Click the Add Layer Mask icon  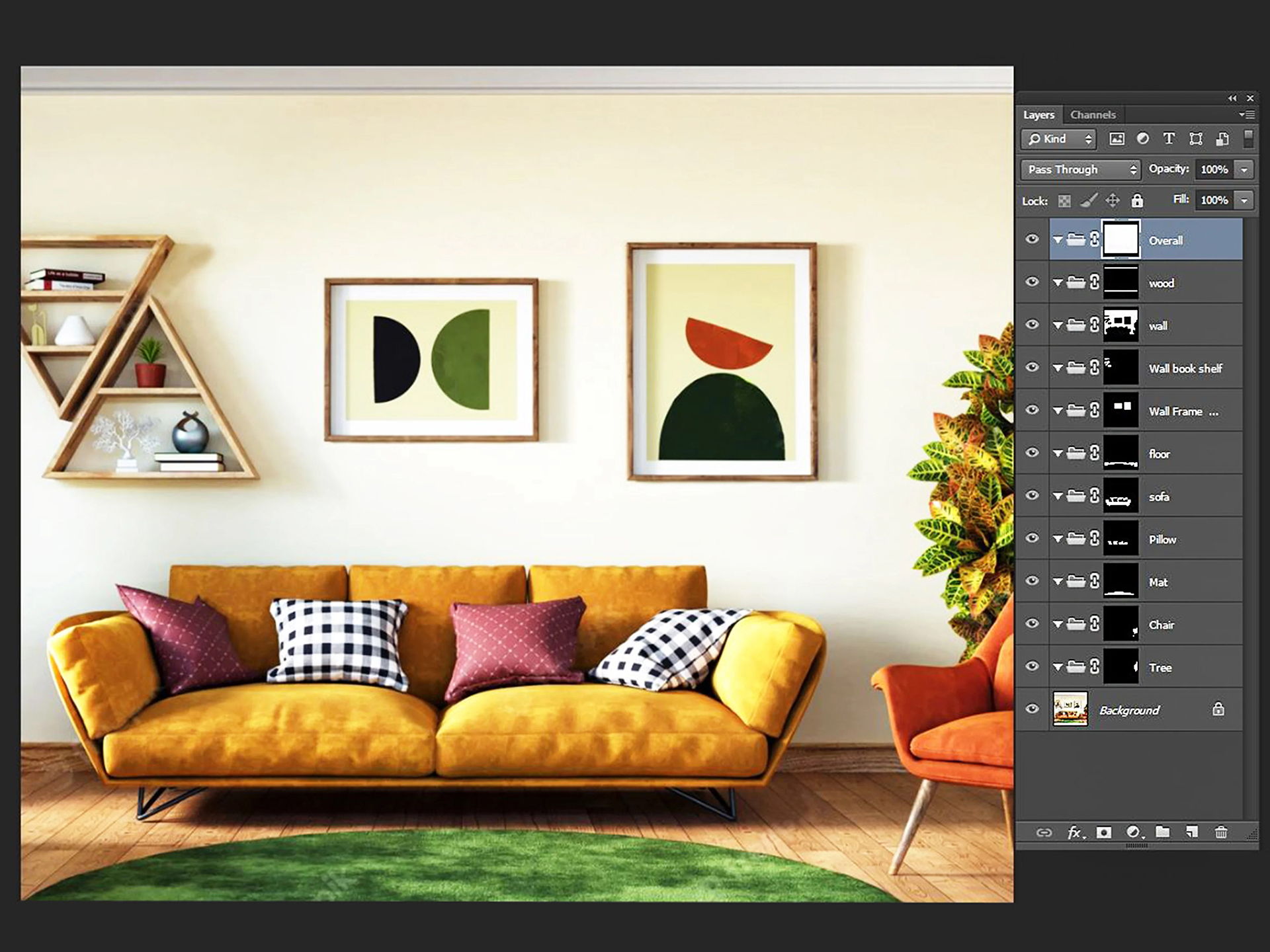click(1101, 834)
